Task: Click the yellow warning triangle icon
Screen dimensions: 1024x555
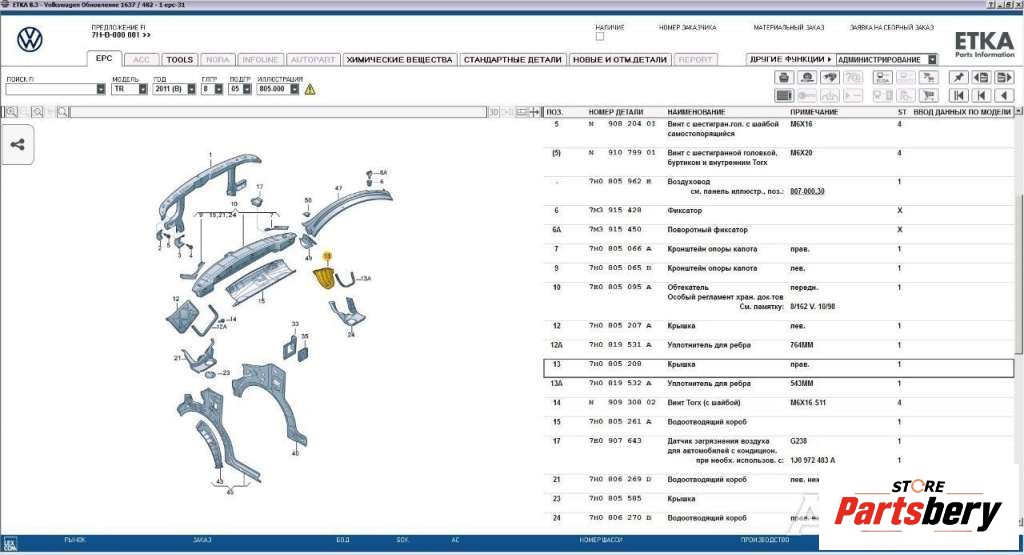Action: point(310,89)
